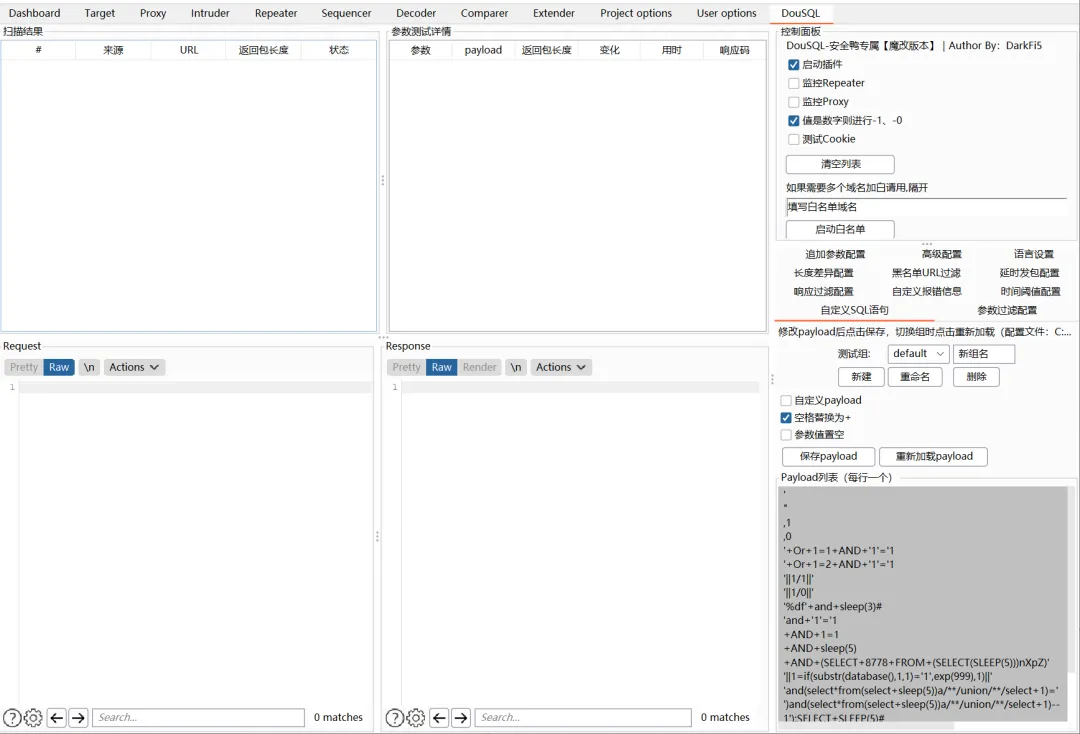Open Project options tab
Screen dimensions: 1080x734
coord(636,13)
